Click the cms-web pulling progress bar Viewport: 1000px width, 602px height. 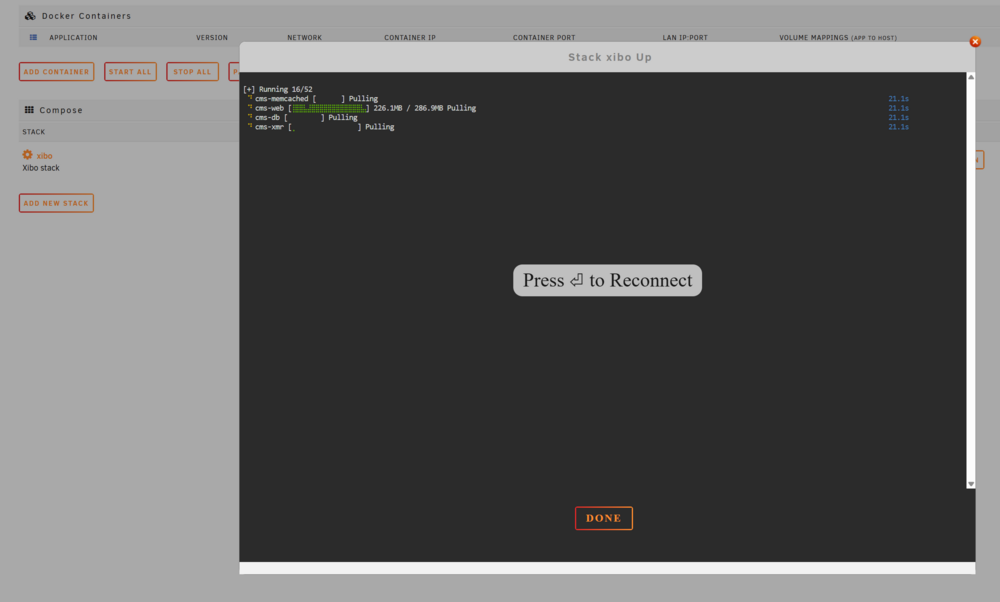click(x=329, y=108)
